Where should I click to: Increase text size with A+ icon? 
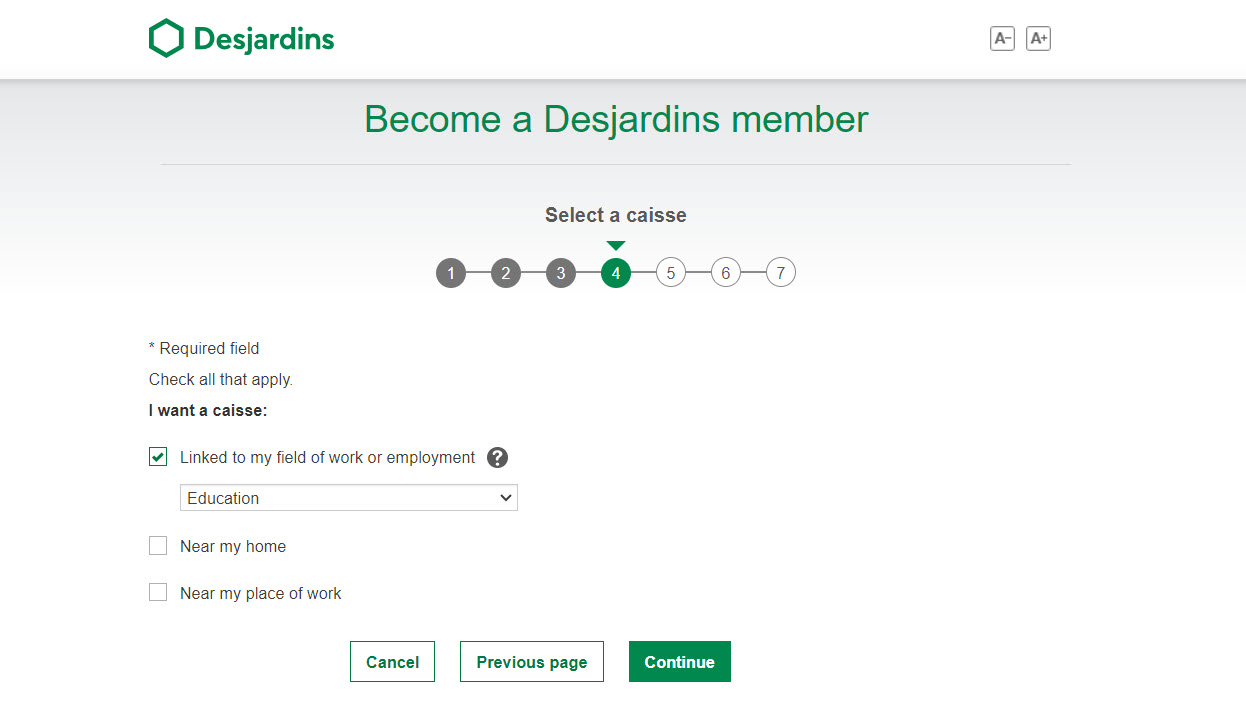[1039, 39]
